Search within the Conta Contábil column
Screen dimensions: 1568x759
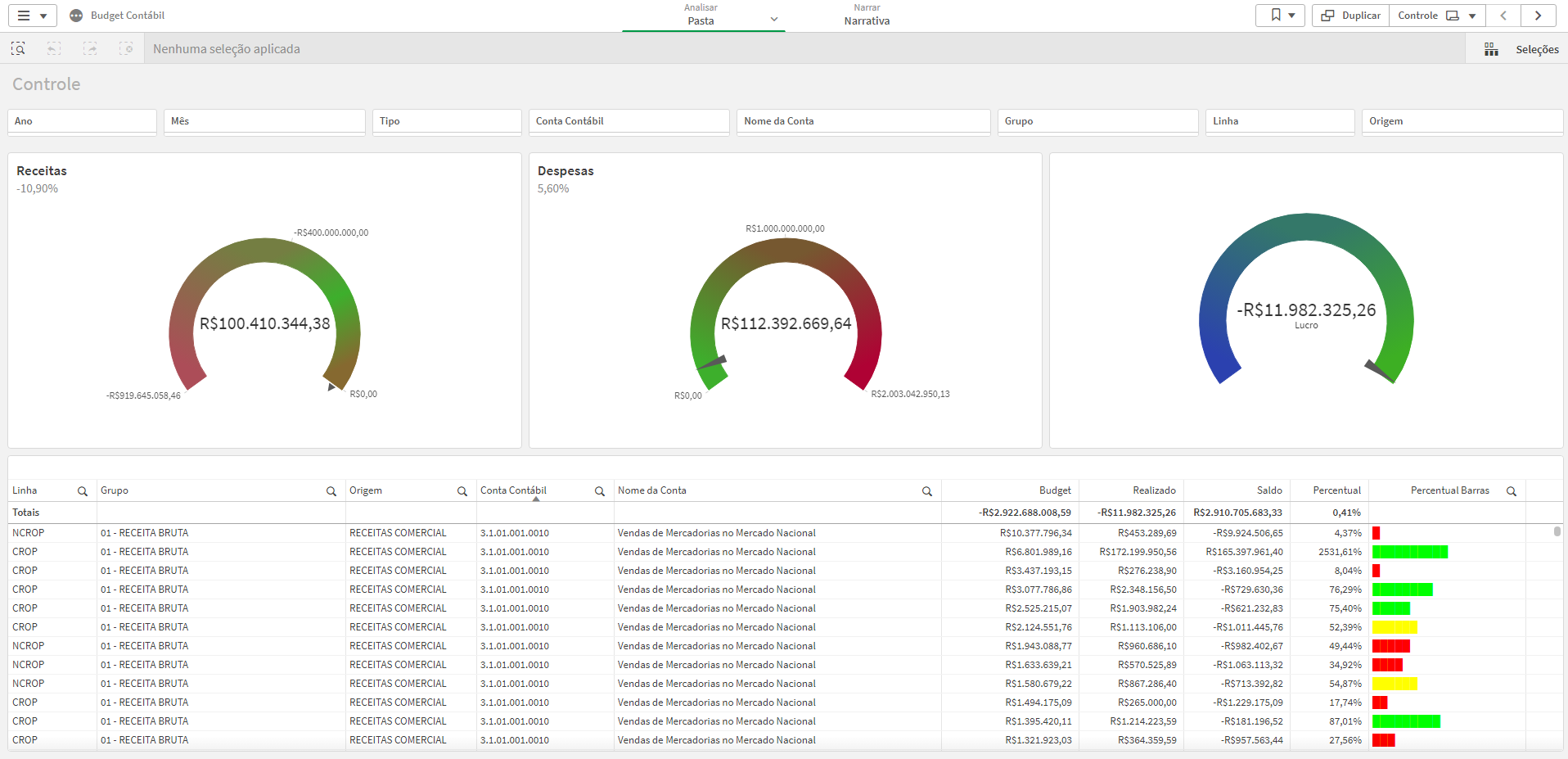[600, 490]
